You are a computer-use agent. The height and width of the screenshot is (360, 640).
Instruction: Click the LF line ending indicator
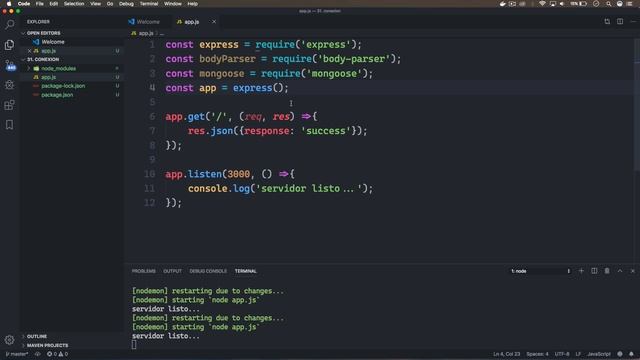coord(578,354)
